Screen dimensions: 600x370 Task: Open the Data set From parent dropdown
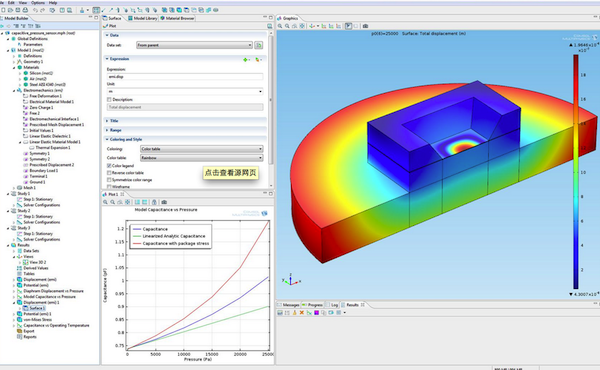(x=194, y=45)
